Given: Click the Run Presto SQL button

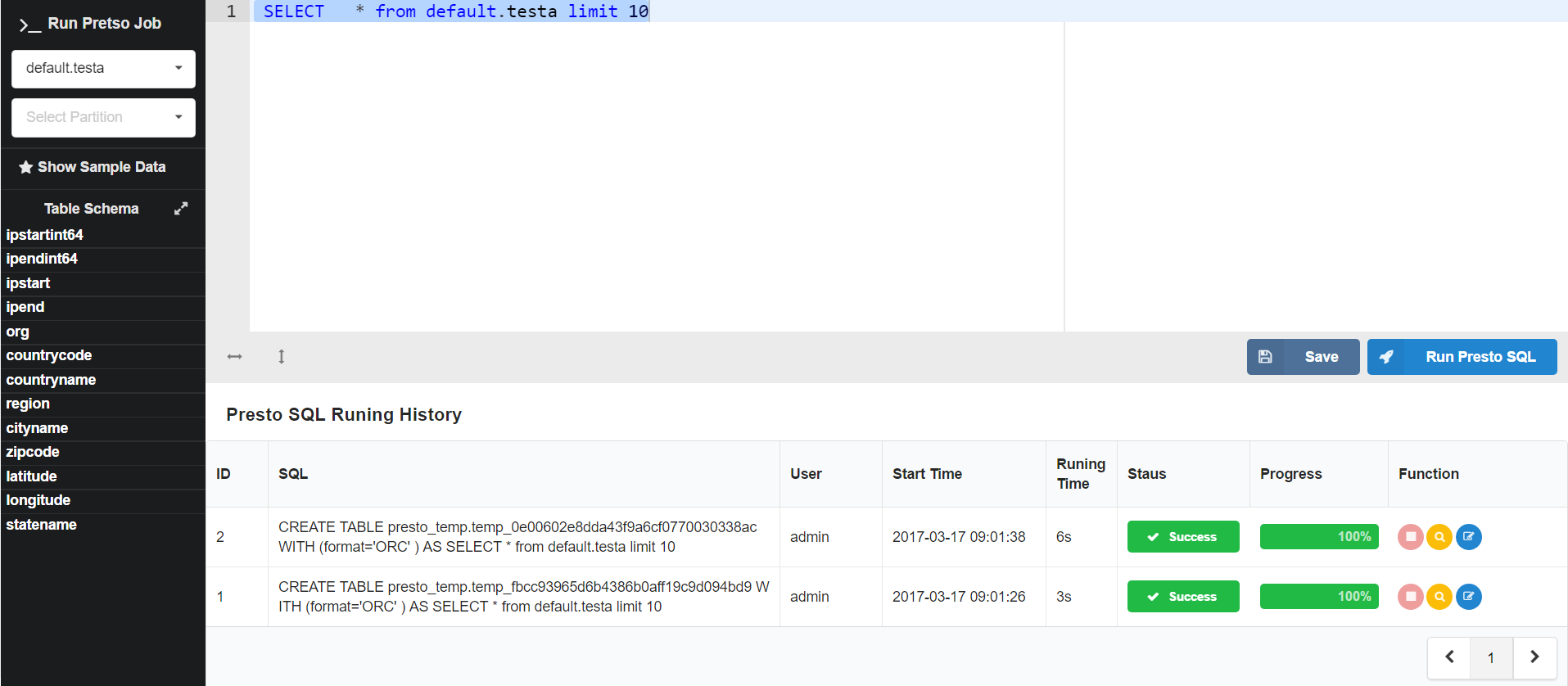Looking at the screenshot, I should 1462,357.
